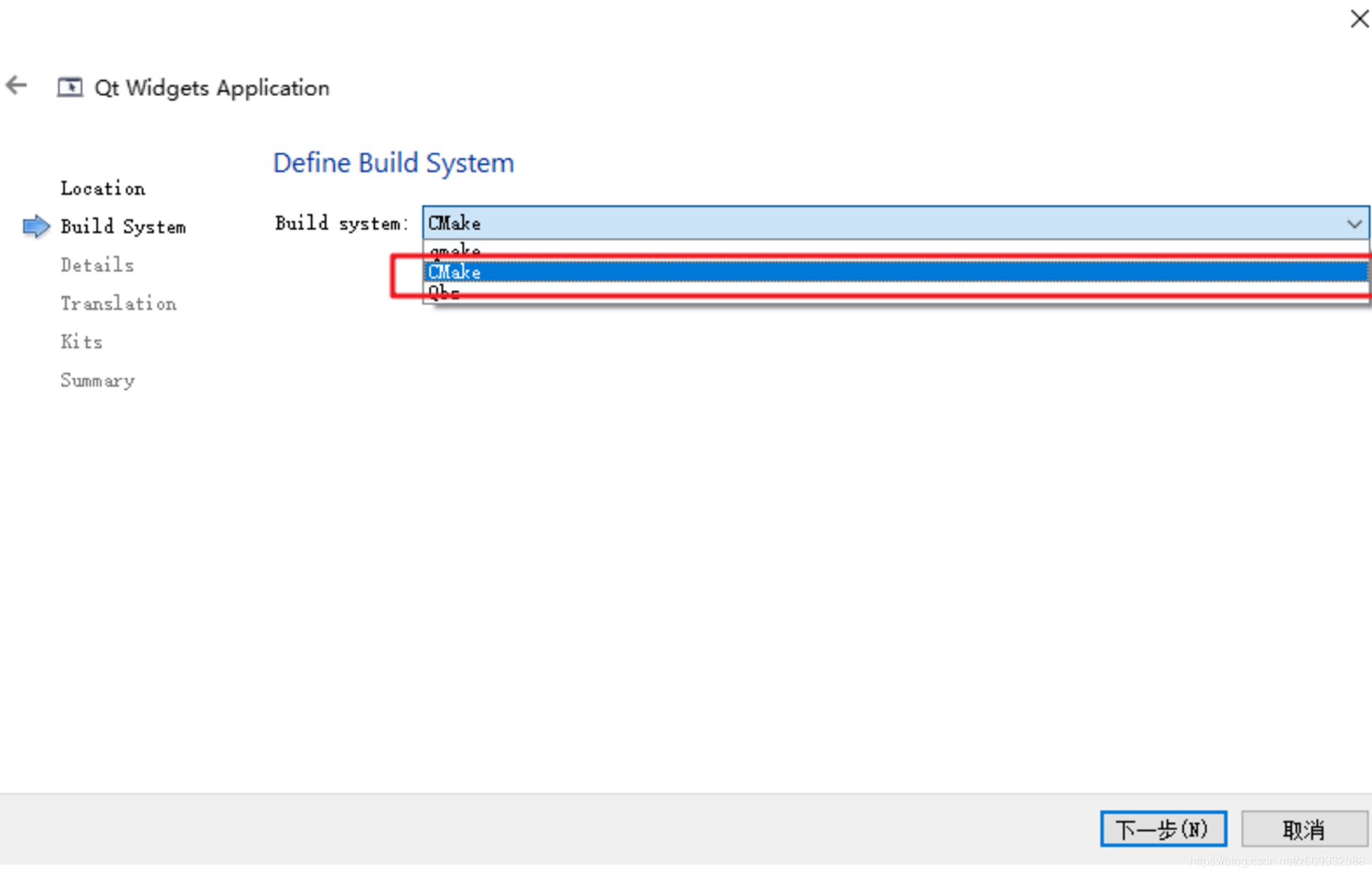Image resolution: width=1372 pixels, height=875 pixels.
Task: Click the Qt Widgets Application wizard icon
Action: tap(70, 87)
